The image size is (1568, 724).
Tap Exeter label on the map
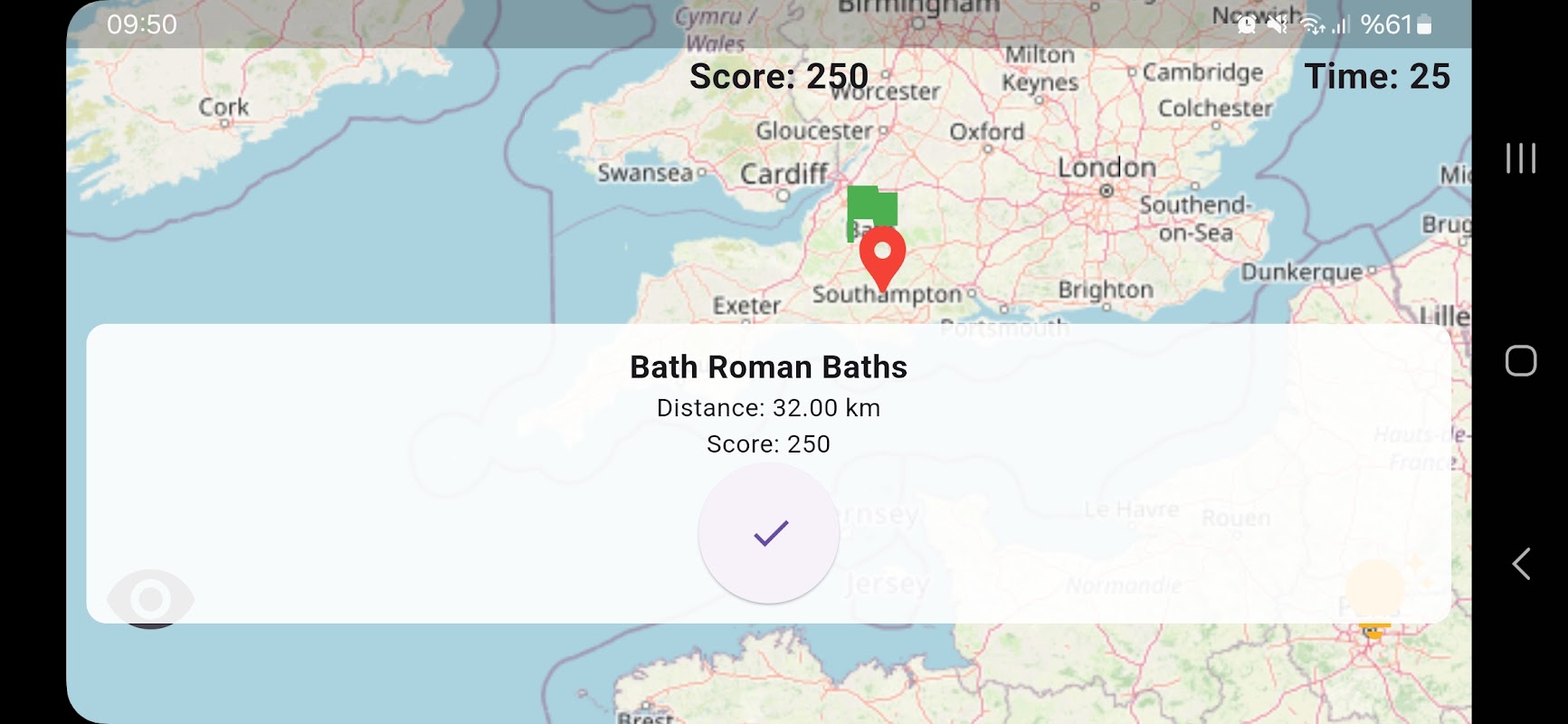click(746, 306)
